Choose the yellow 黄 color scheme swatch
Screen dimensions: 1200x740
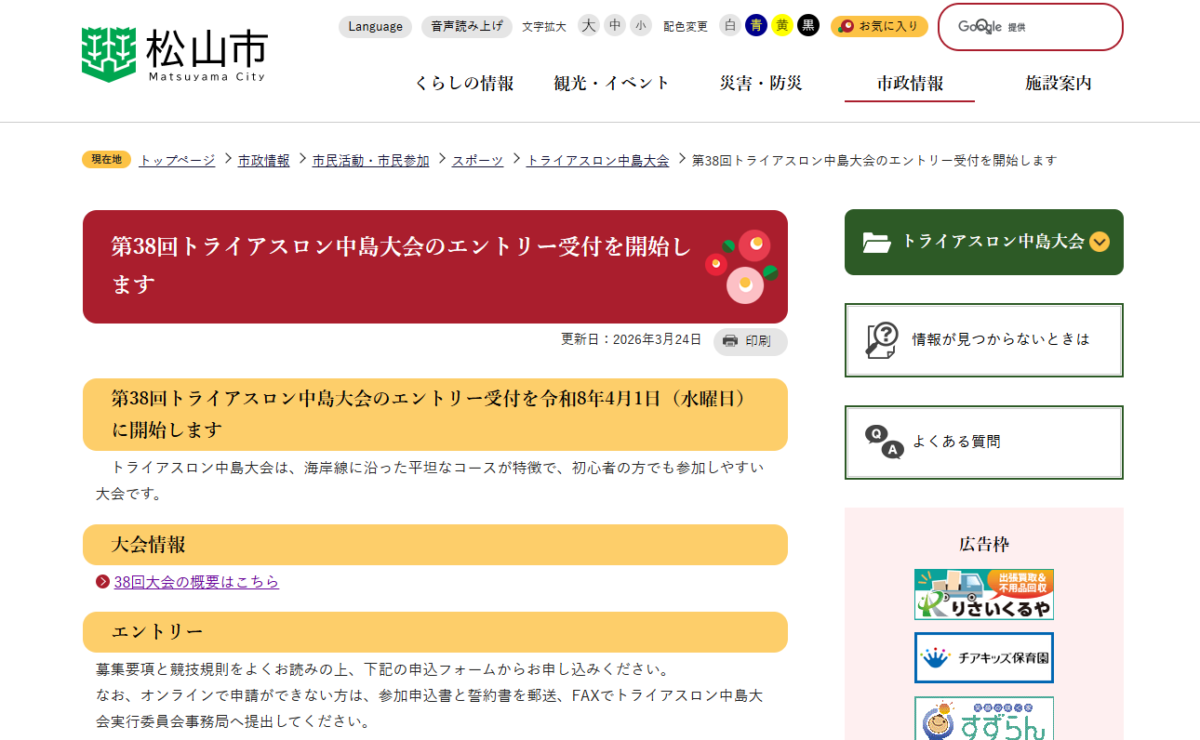[782, 26]
